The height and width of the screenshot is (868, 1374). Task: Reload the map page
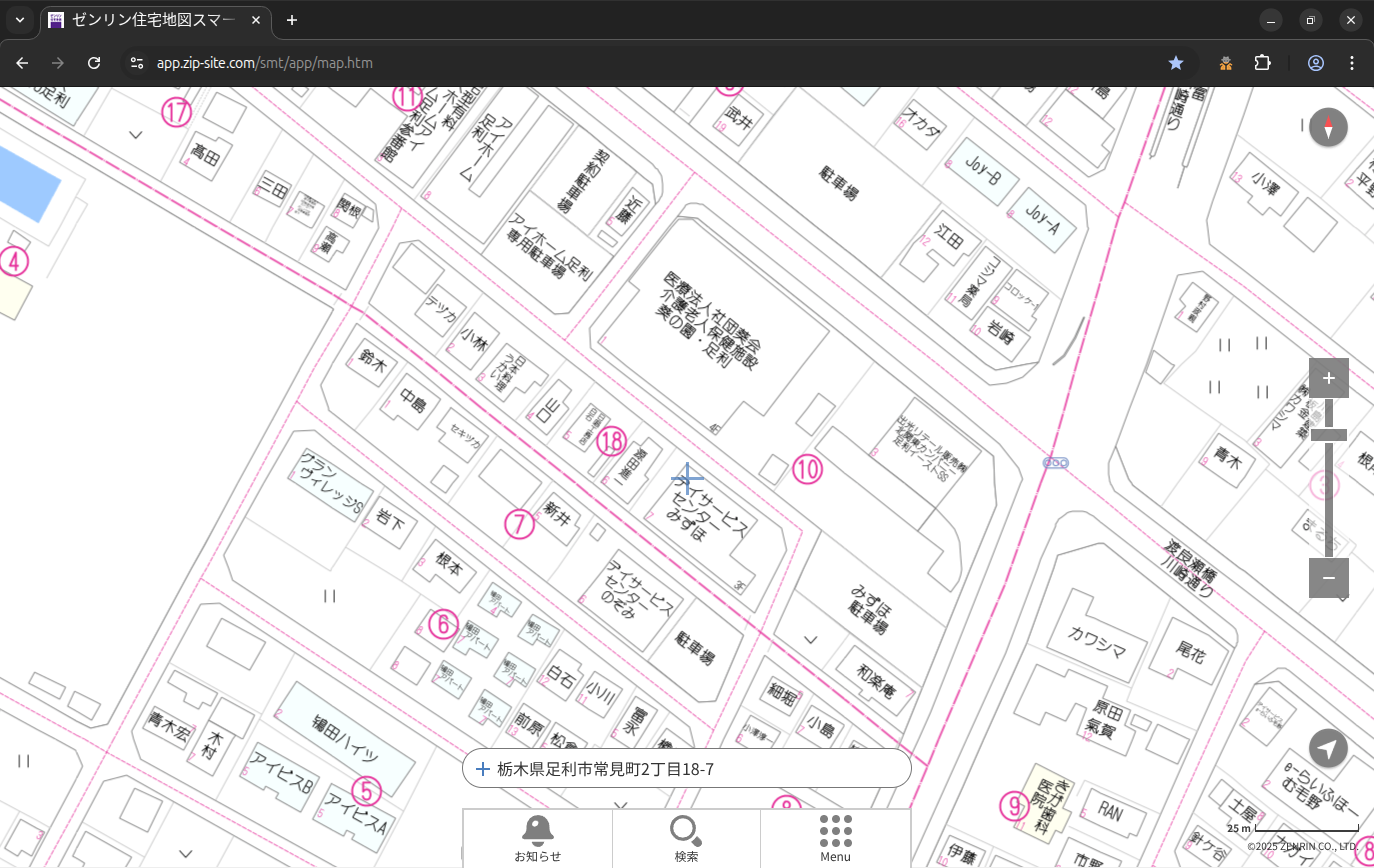94,63
